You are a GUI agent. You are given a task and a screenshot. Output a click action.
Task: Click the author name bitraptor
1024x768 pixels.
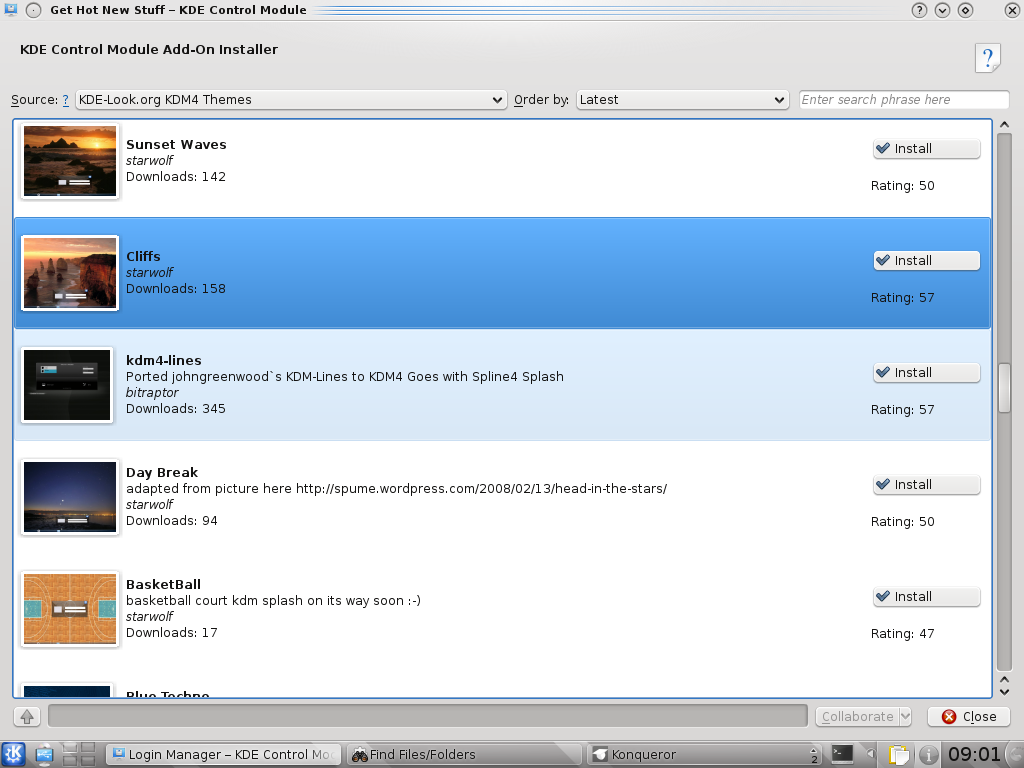coord(152,392)
